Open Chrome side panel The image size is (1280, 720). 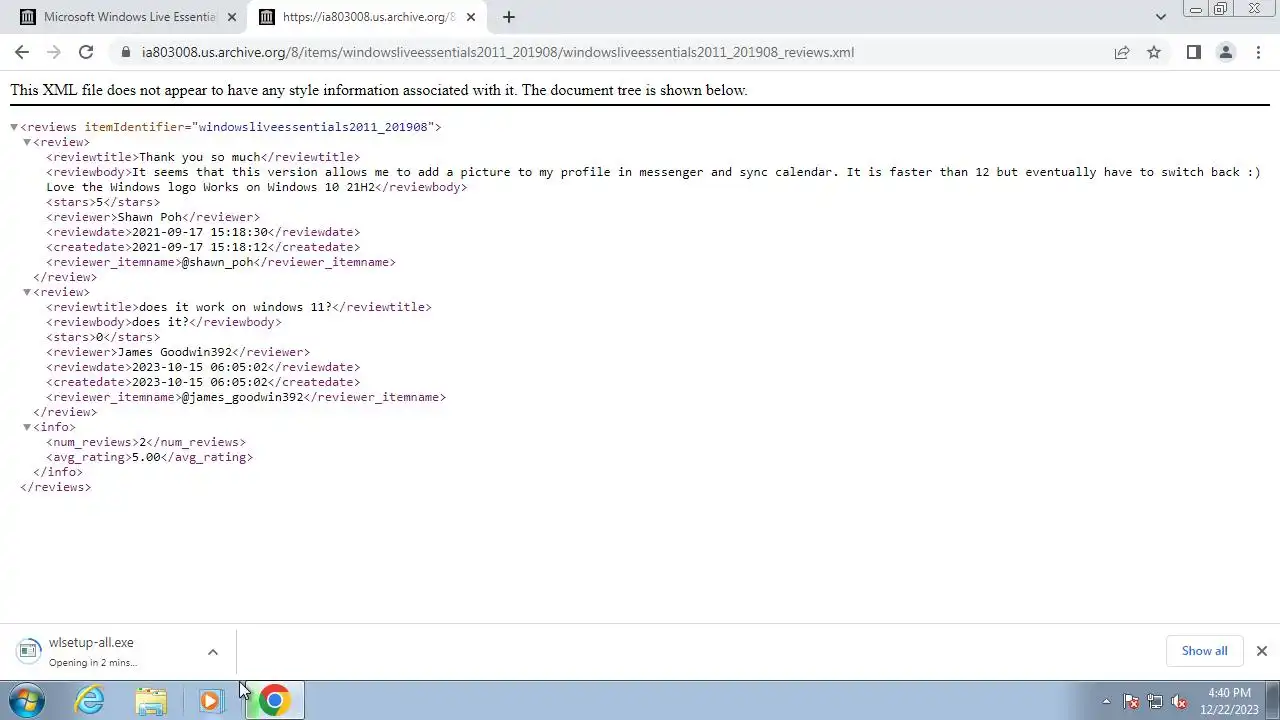click(x=1193, y=52)
